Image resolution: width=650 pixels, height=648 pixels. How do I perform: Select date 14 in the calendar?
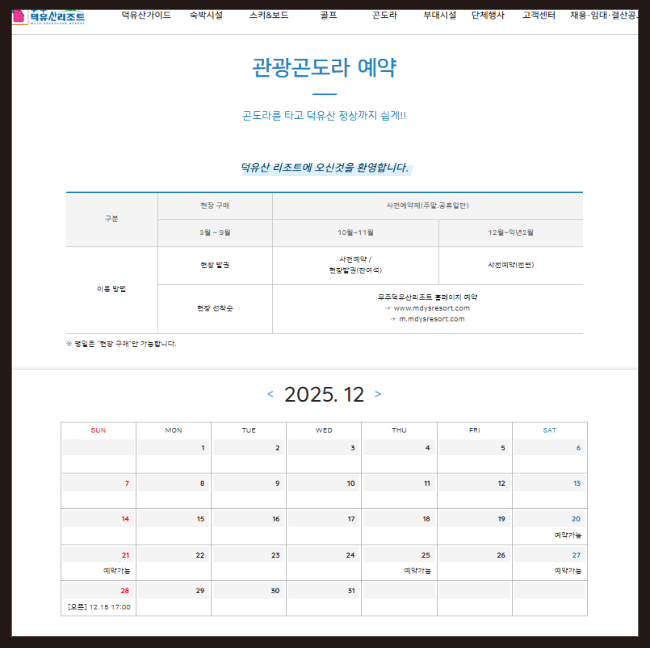[125, 519]
